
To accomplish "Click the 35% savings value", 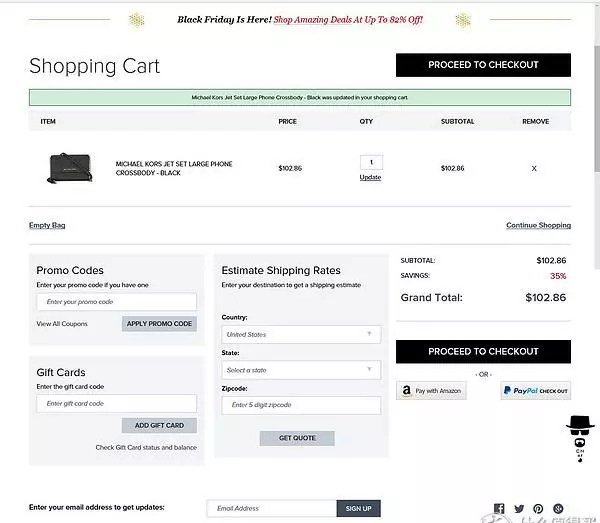I will click(x=558, y=276).
